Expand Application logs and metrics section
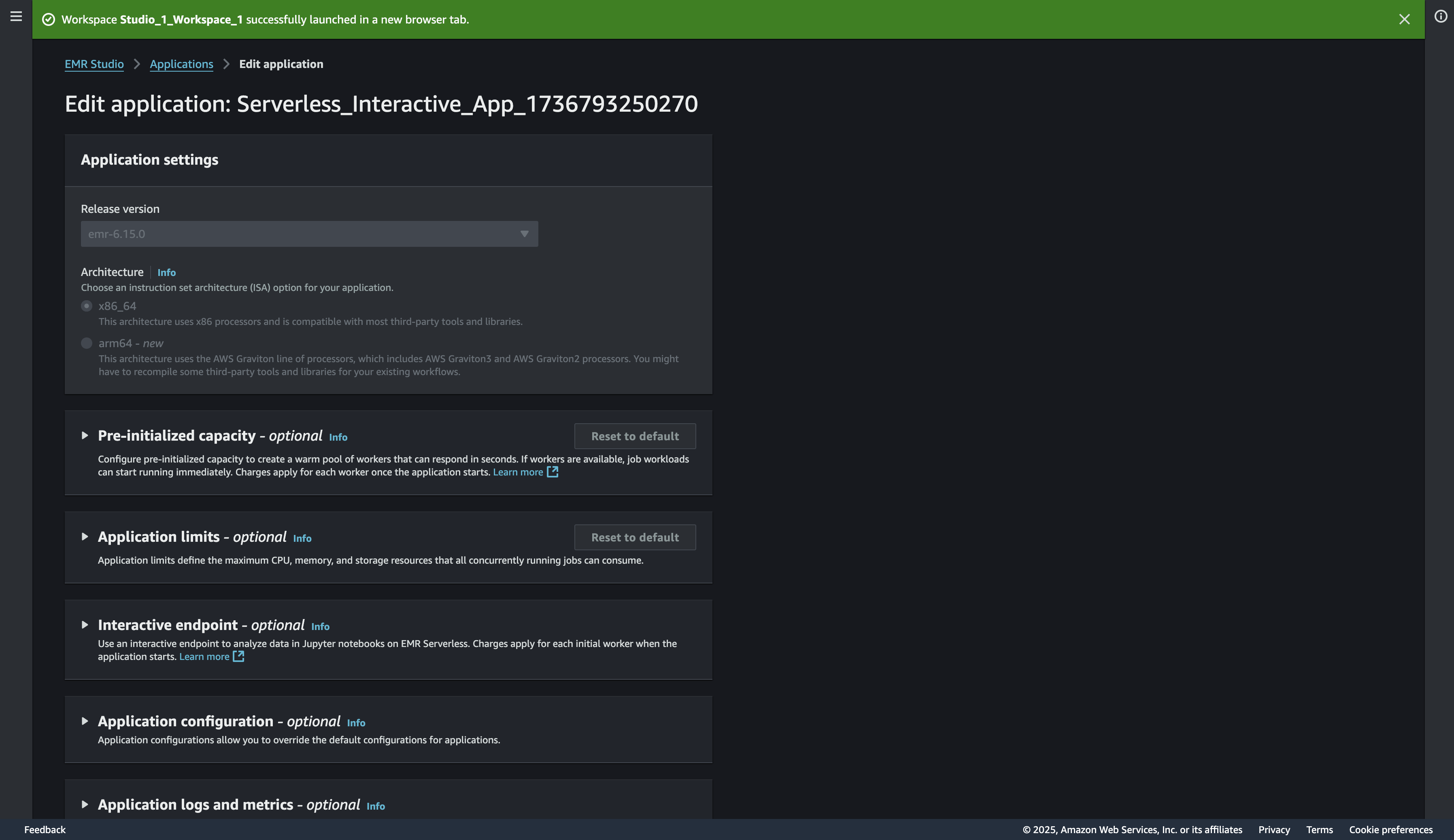This screenshot has width=1454, height=840. coord(85,804)
